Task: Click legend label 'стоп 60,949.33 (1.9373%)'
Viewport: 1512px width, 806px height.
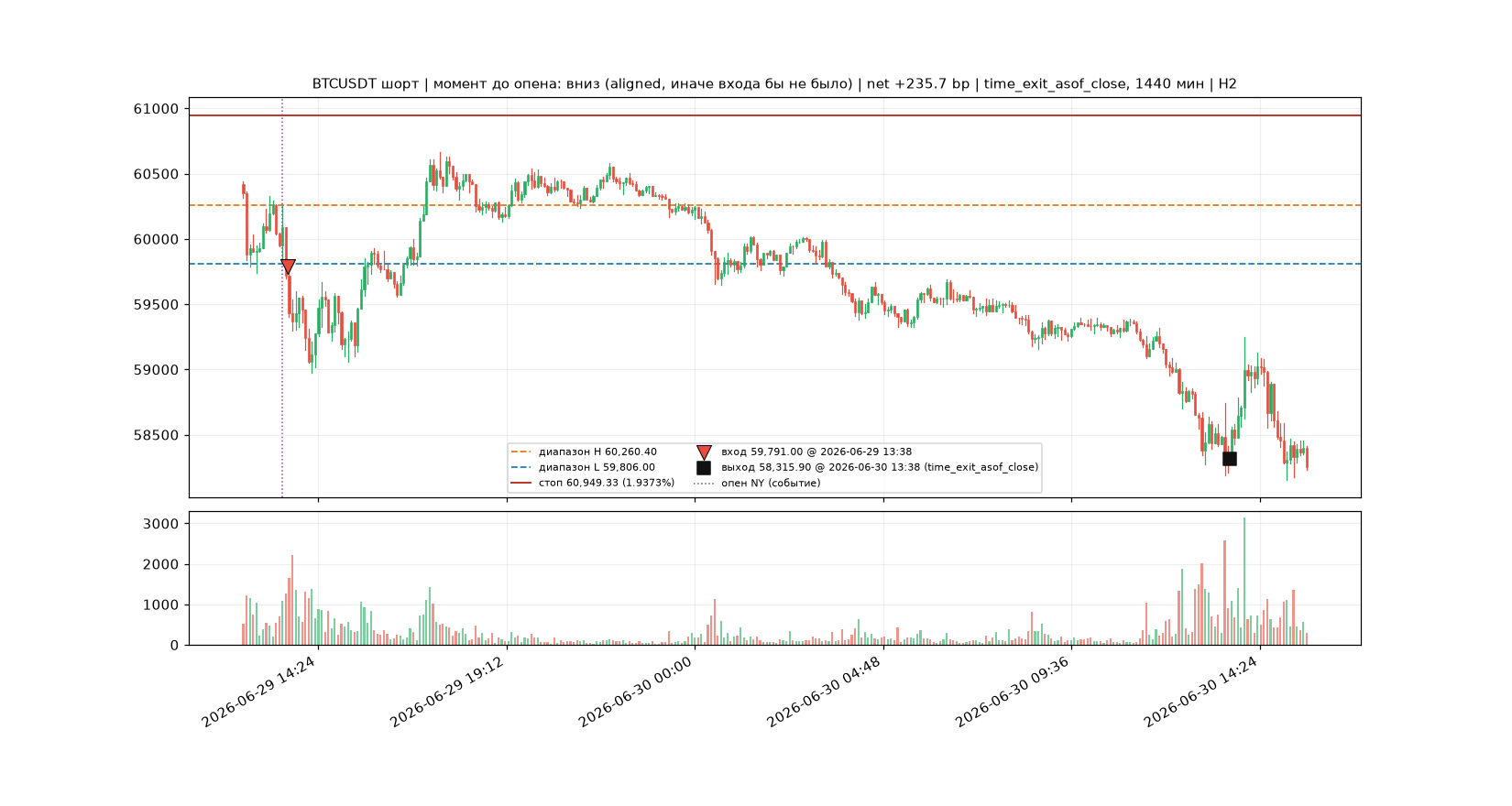Action: 607,483
